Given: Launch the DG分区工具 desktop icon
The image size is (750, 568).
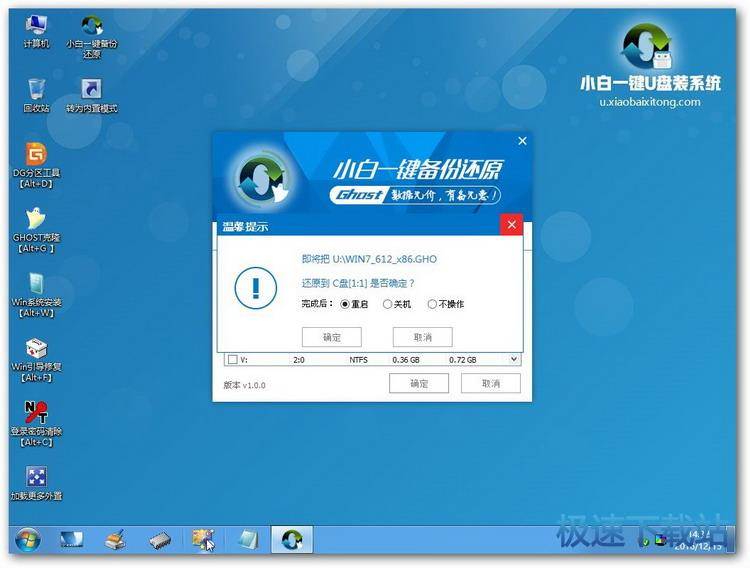Looking at the screenshot, I should 36,165.
